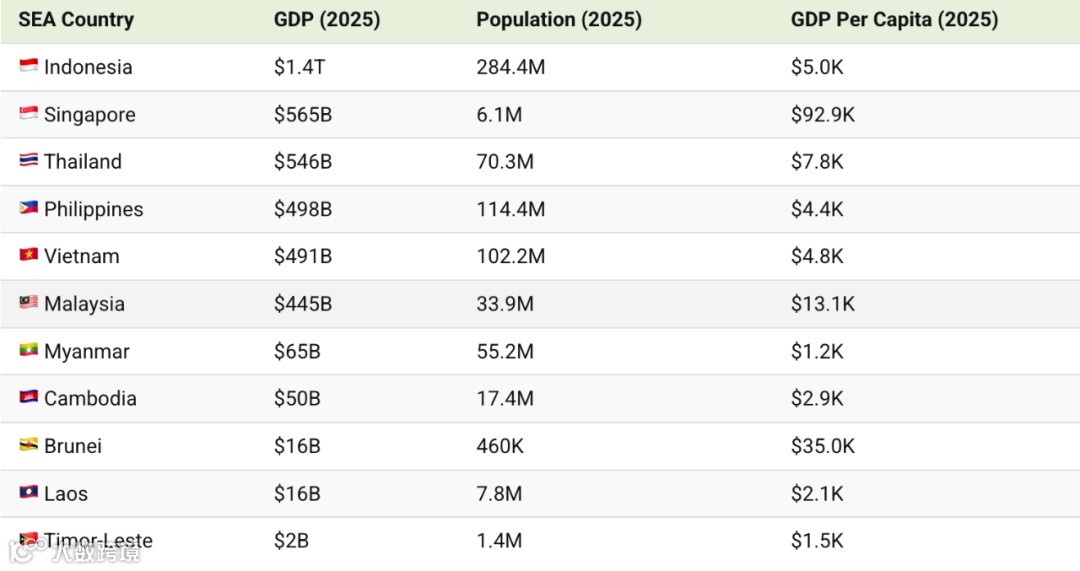Select the Population (2025) column header

click(x=559, y=20)
